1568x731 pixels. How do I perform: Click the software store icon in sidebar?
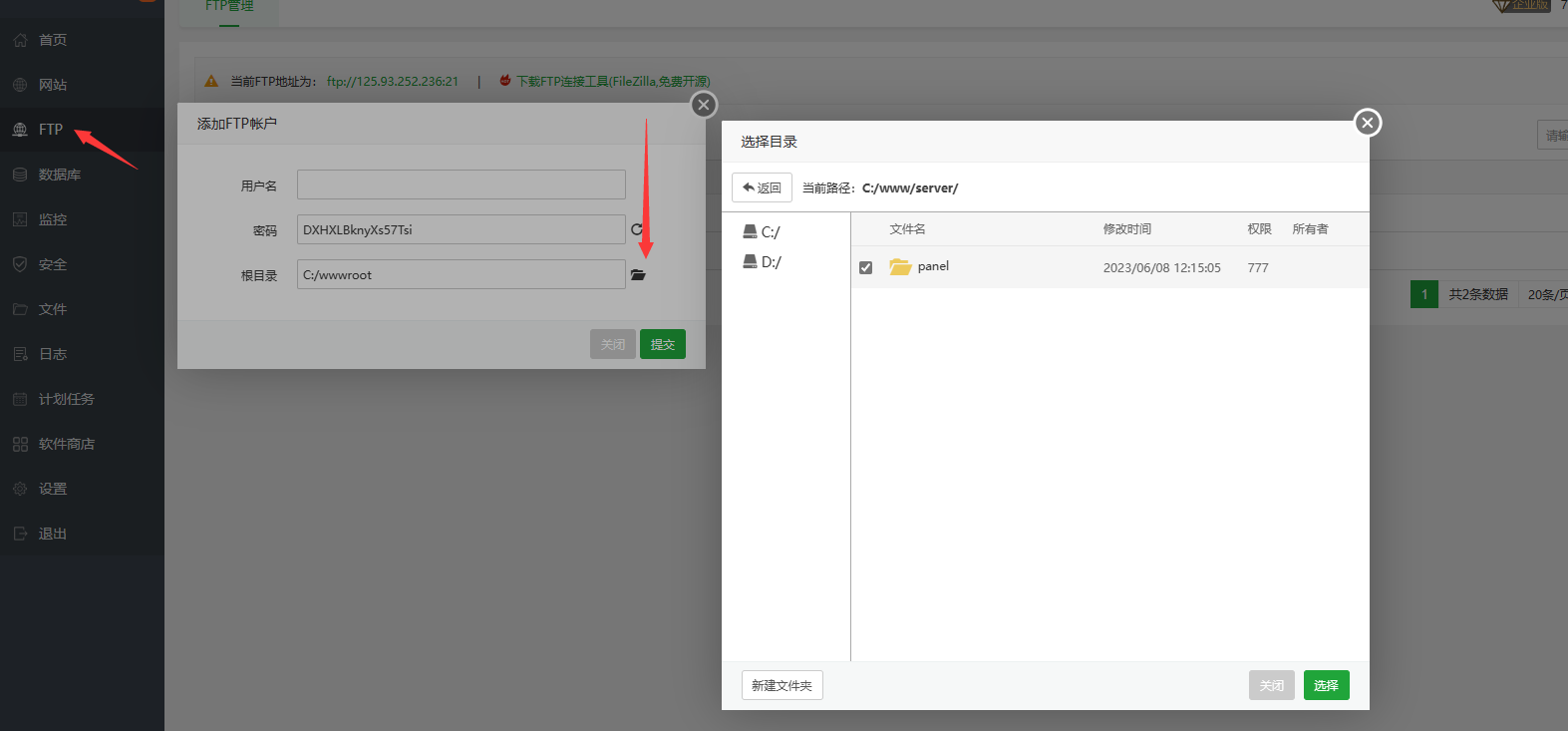coord(20,444)
